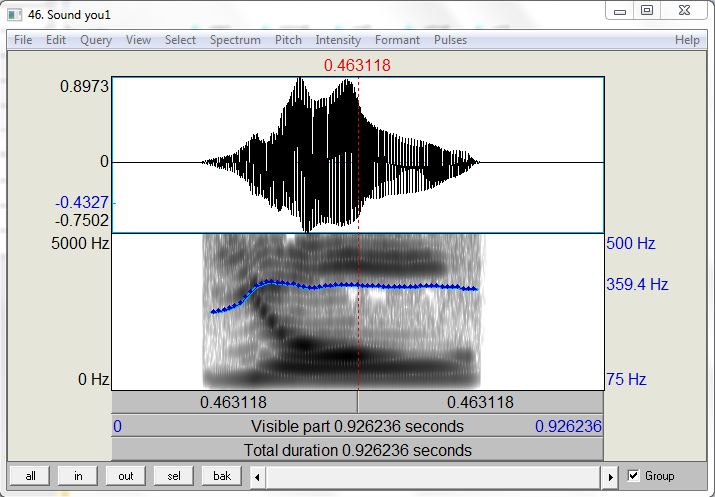Open the Pitch menu

point(288,40)
